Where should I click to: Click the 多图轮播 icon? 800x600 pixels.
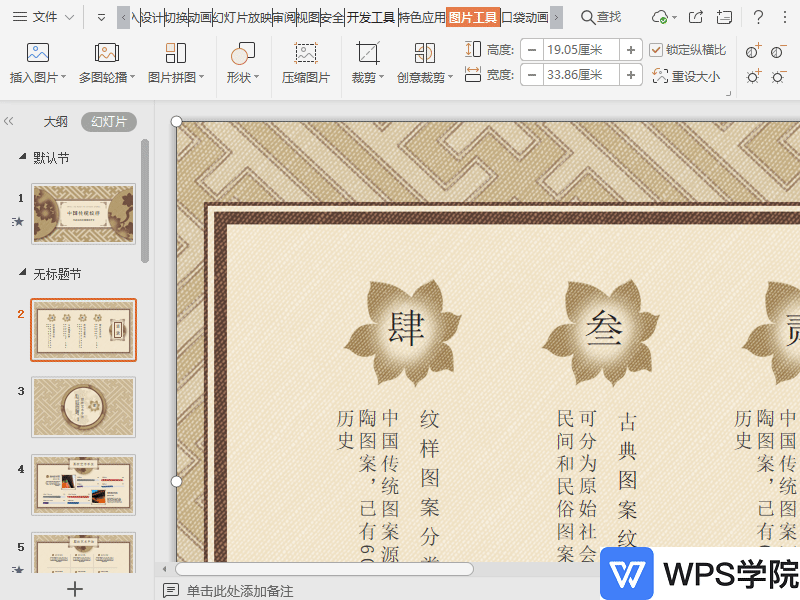(x=107, y=53)
